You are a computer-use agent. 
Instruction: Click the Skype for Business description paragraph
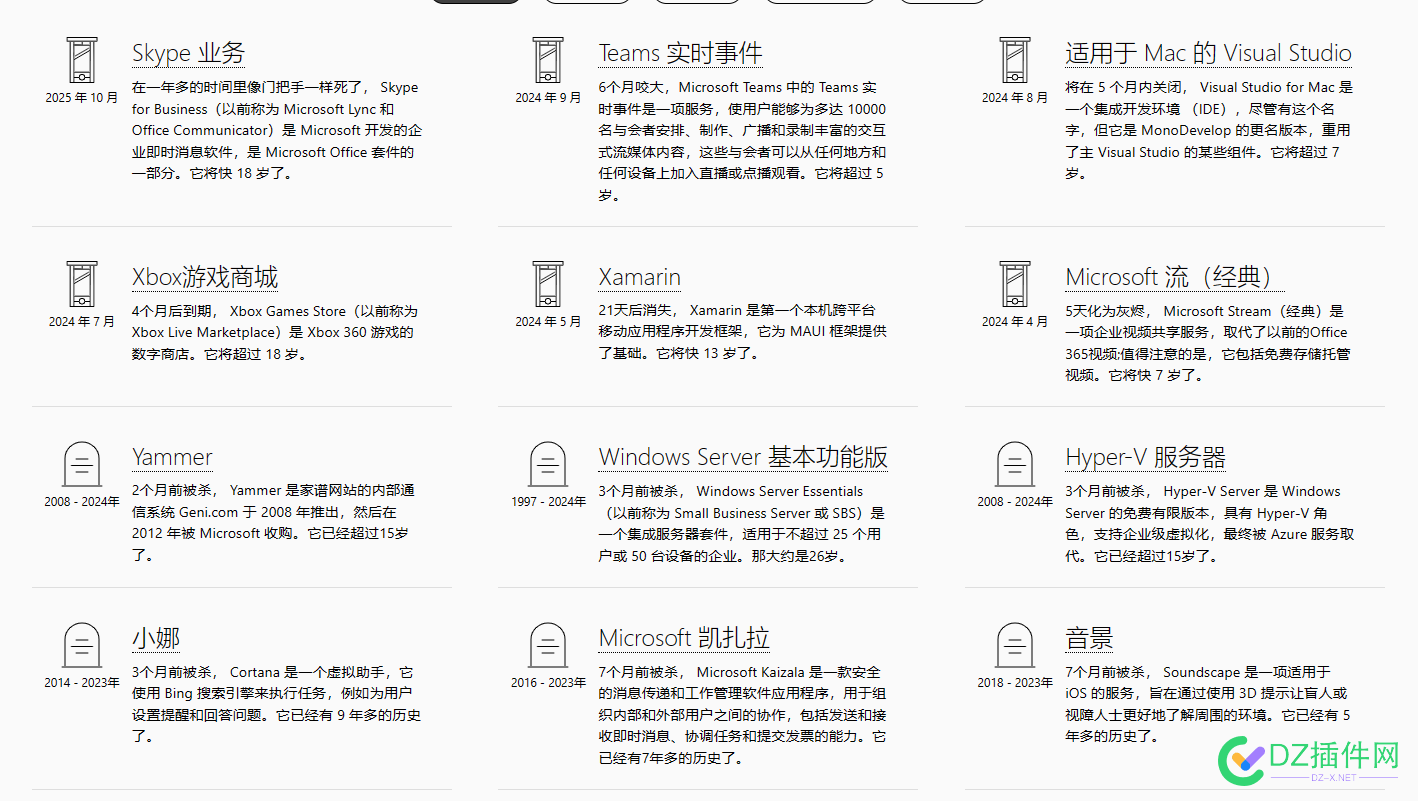(277, 130)
